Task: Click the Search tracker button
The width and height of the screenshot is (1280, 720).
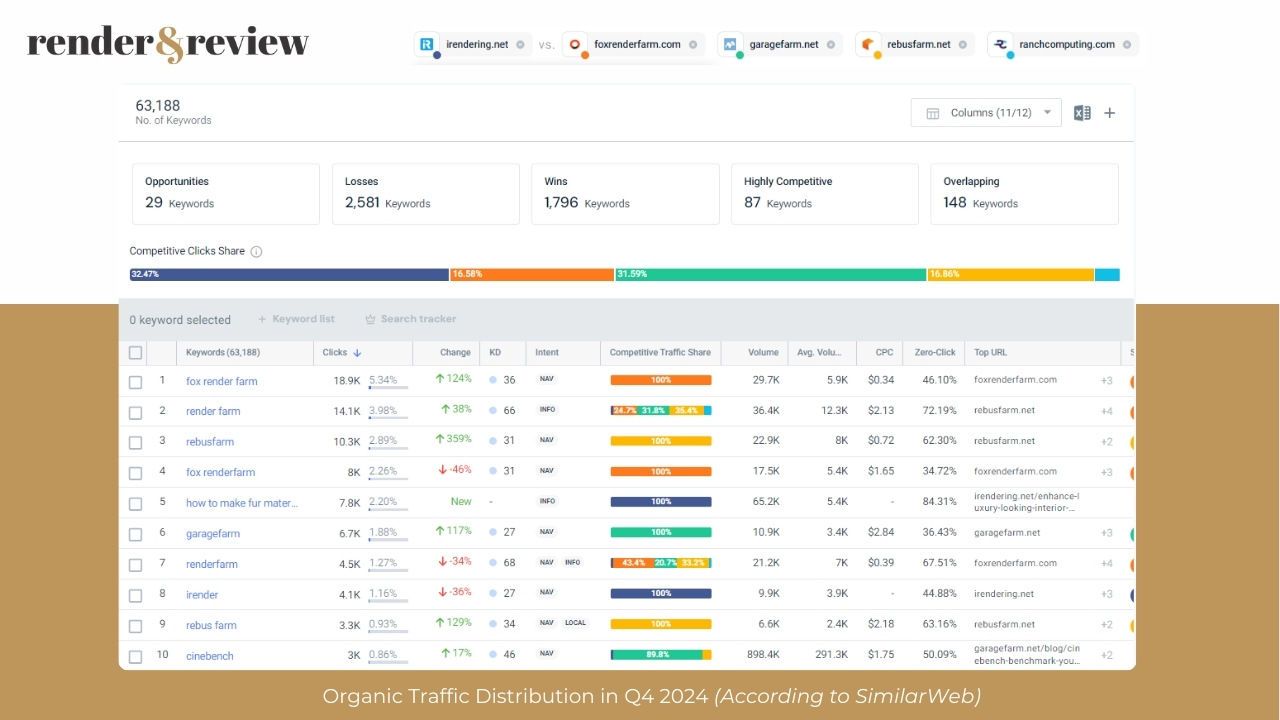Action: [411, 319]
